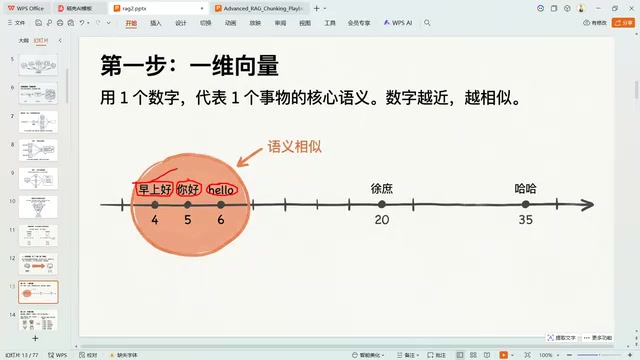
Task: Open the 会员专享 member tab
Action: pos(359,23)
